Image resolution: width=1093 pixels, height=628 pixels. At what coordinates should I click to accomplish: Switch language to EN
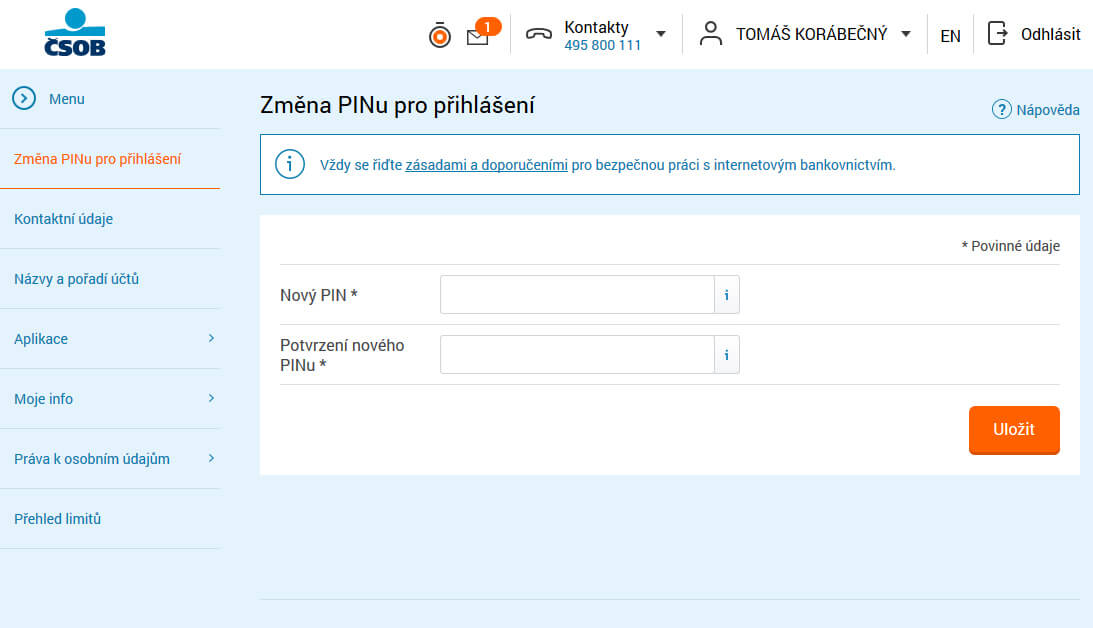click(950, 35)
